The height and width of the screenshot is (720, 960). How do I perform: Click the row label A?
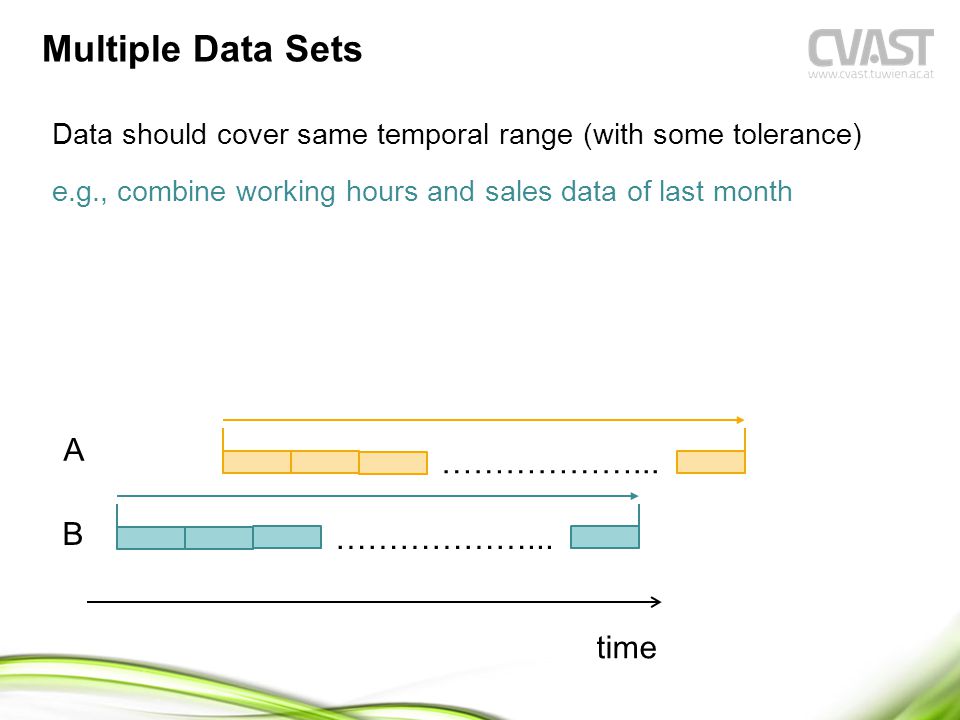coord(73,450)
